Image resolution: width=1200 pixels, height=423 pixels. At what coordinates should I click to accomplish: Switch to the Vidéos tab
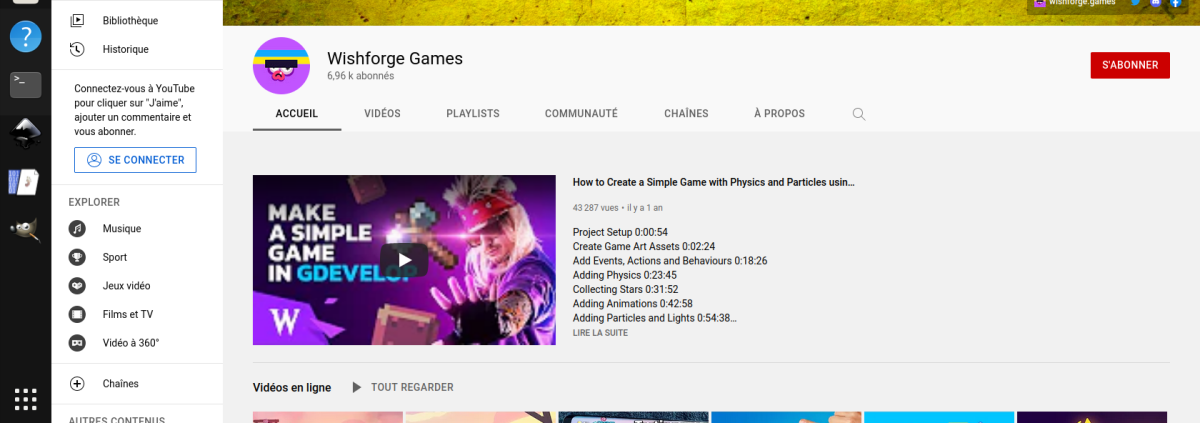pos(382,114)
